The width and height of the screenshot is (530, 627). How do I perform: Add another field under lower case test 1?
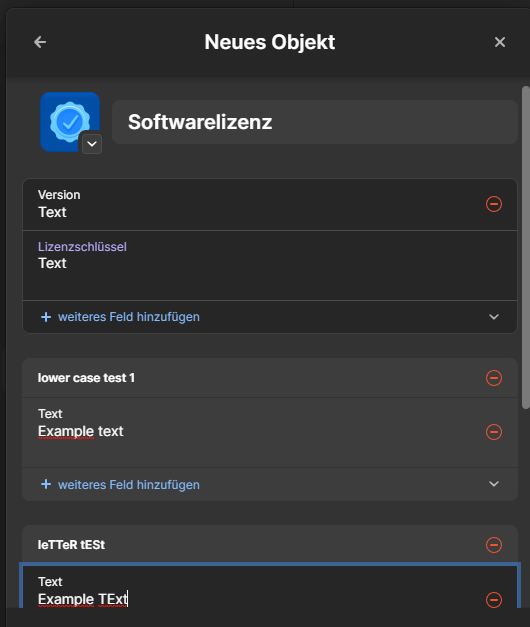[x=128, y=485]
